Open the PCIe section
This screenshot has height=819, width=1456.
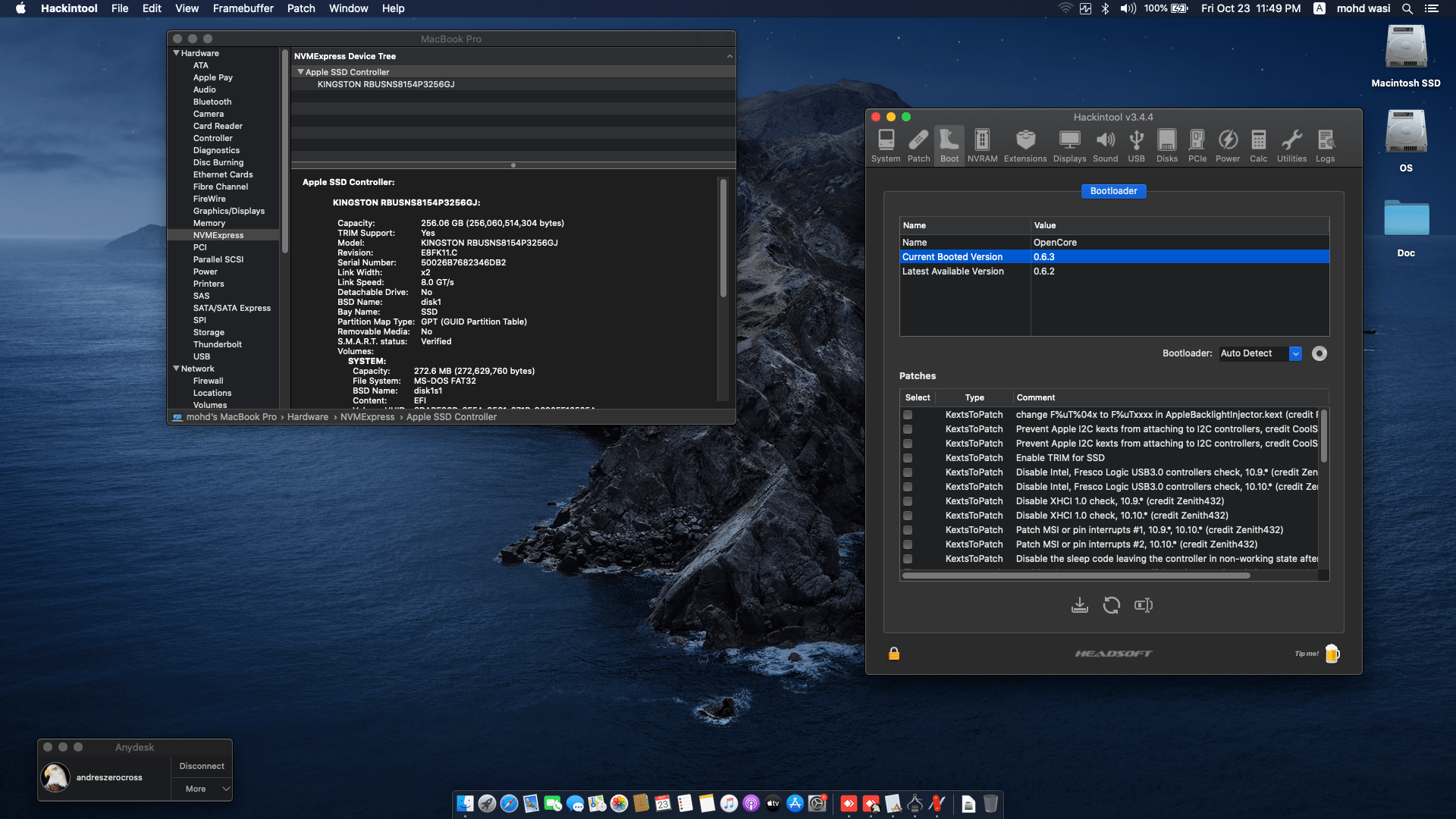1197,145
